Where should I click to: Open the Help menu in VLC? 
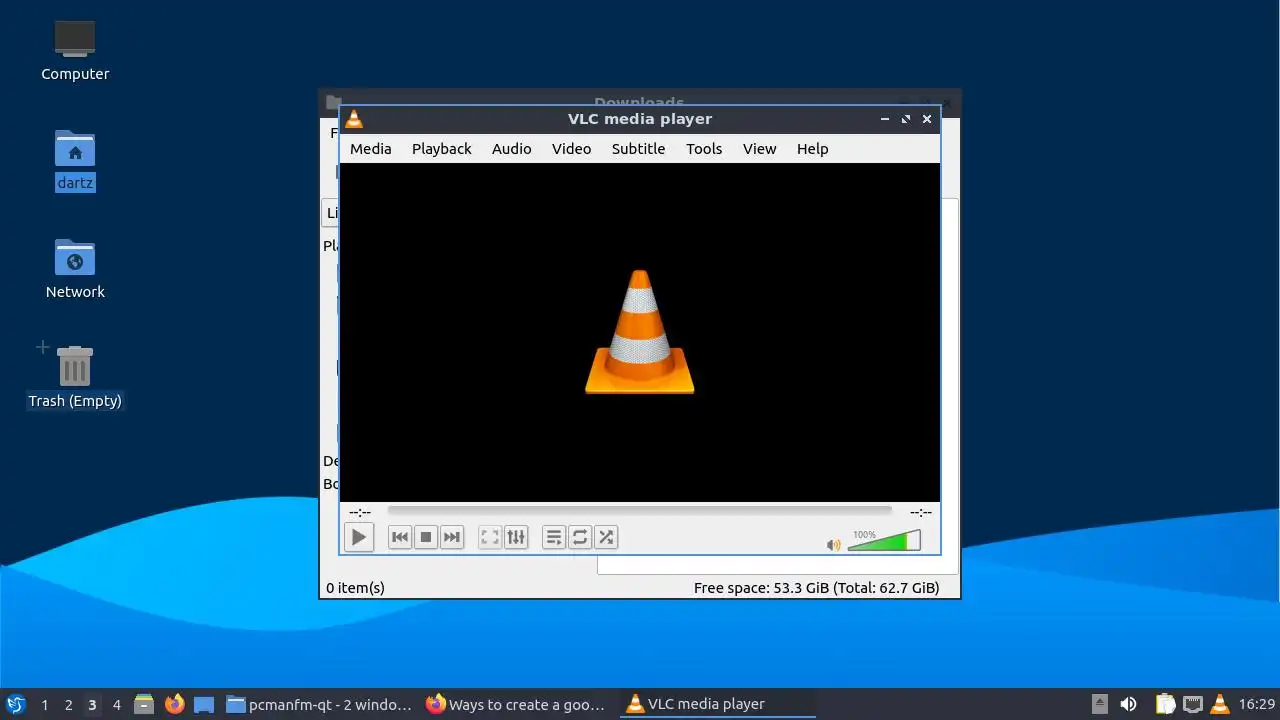click(812, 148)
